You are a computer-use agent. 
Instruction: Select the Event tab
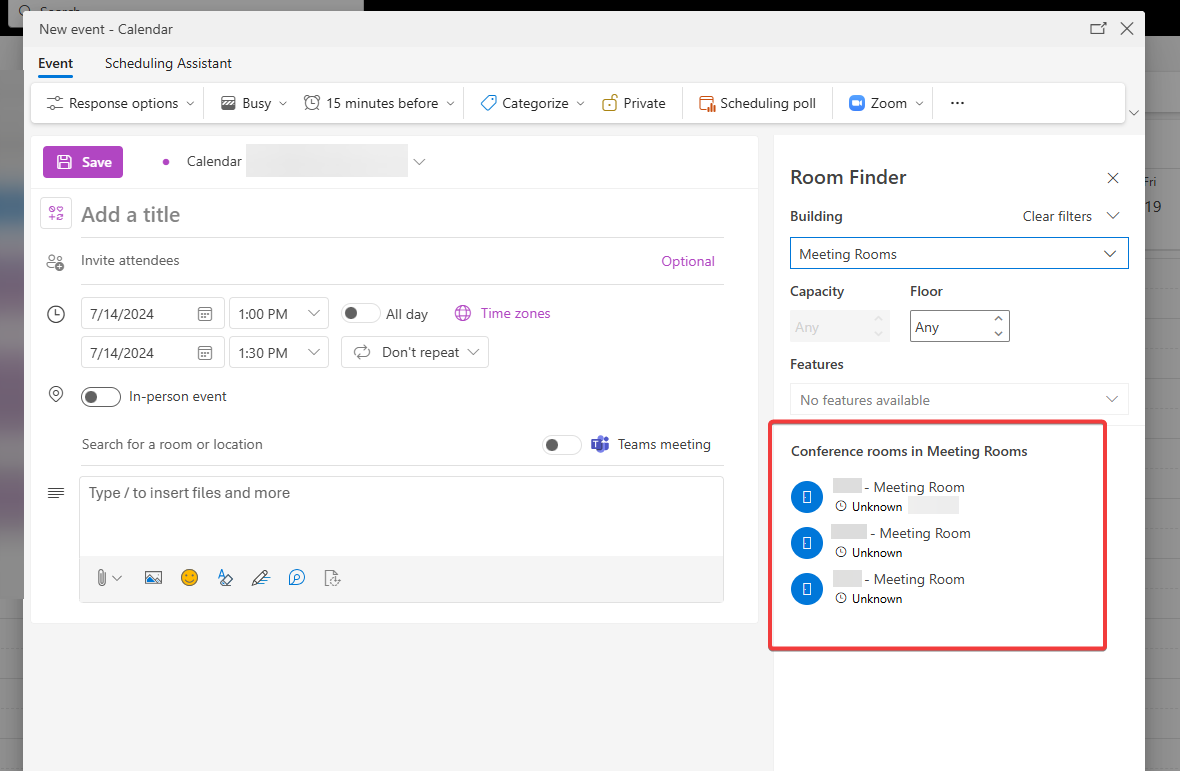[x=56, y=63]
